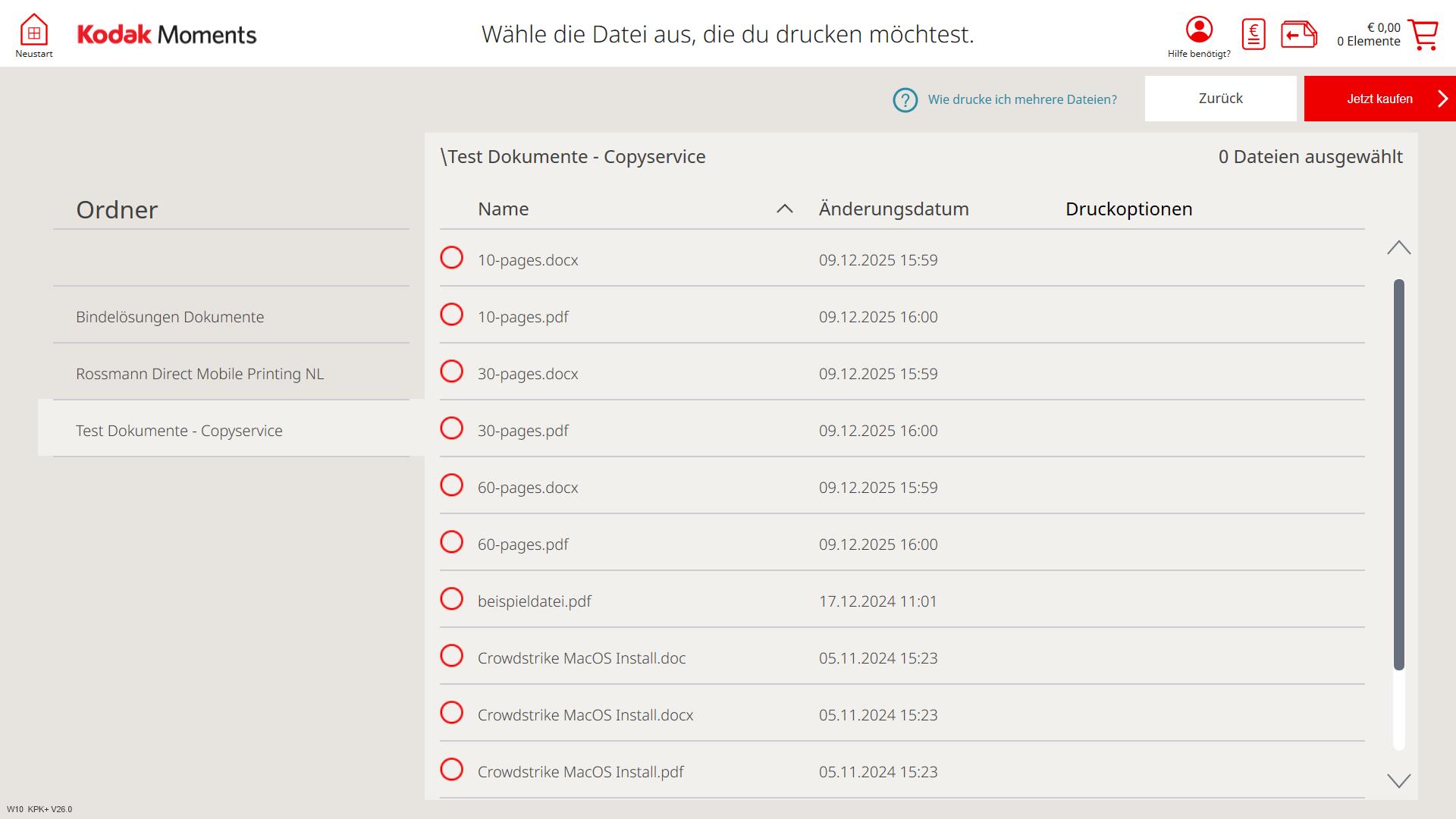Select the beispieldatei.pdf radio button
Screen dimensions: 1456x819
[451, 599]
